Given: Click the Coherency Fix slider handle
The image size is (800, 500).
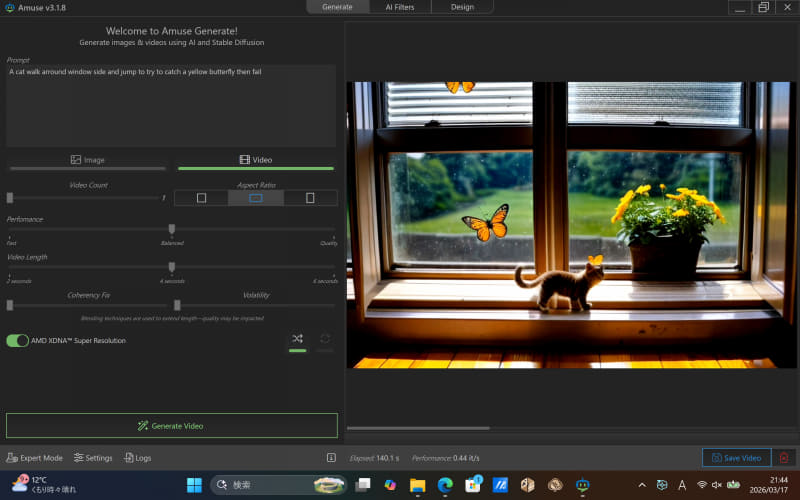Looking at the screenshot, I should (10, 305).
